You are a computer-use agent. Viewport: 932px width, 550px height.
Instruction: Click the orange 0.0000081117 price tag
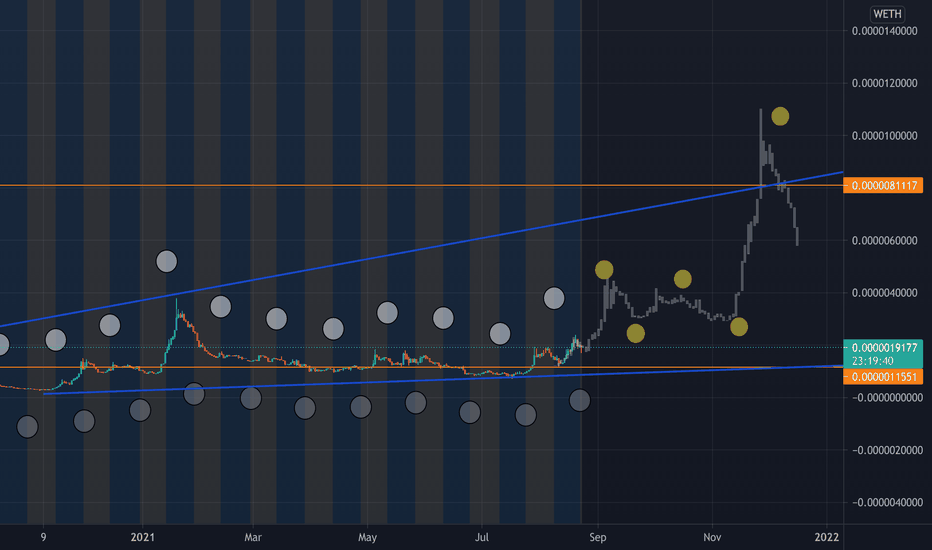point(883,186)
